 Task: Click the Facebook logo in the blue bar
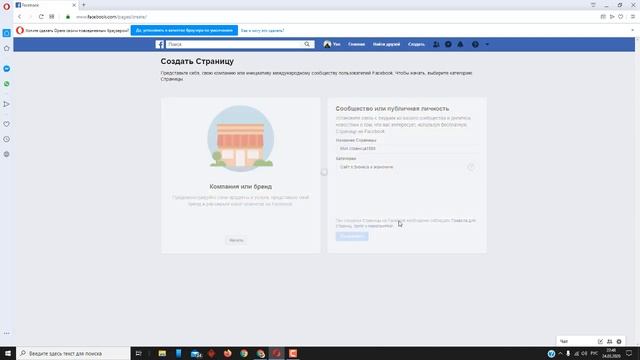pyautogui.click(x=160, y=44)
